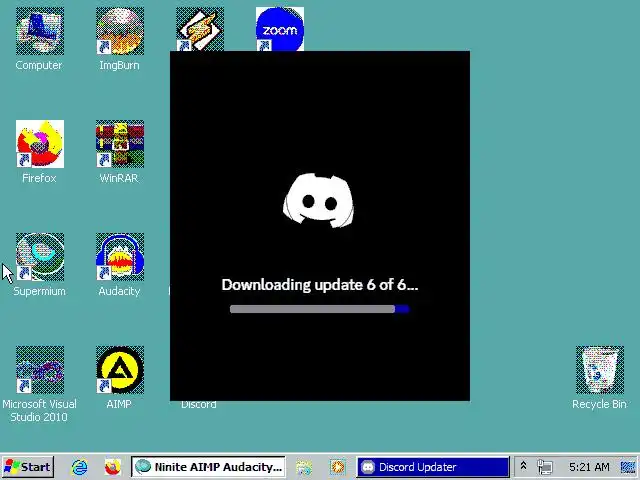Viewport: 640px width, 480px height.
Task: Click the show desktop icon beside the clock
Action: tap(628, 467)
